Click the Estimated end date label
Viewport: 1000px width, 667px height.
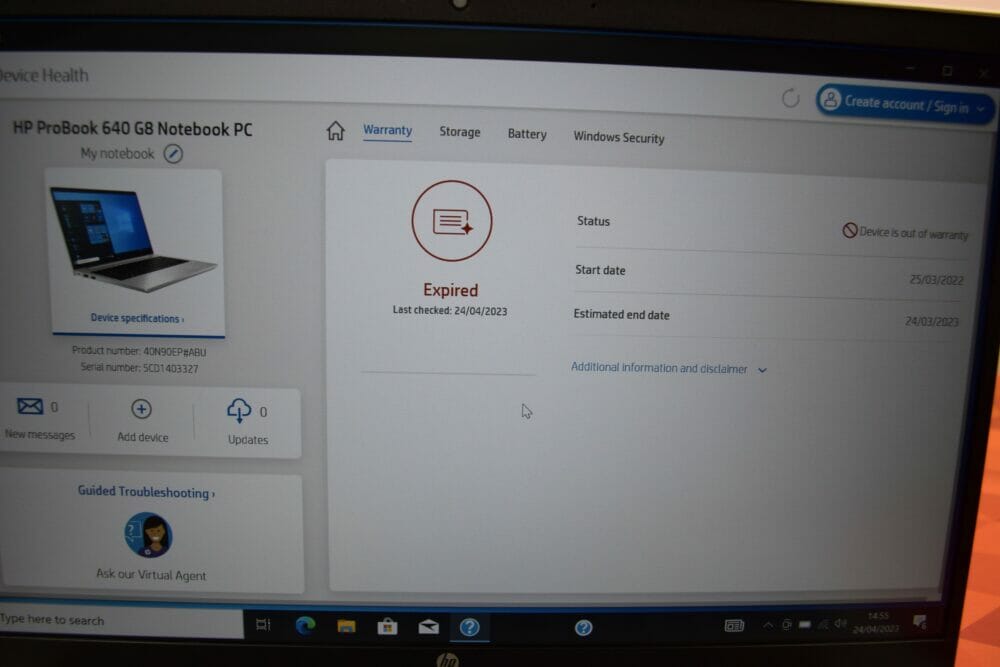(x=621, y=314)
